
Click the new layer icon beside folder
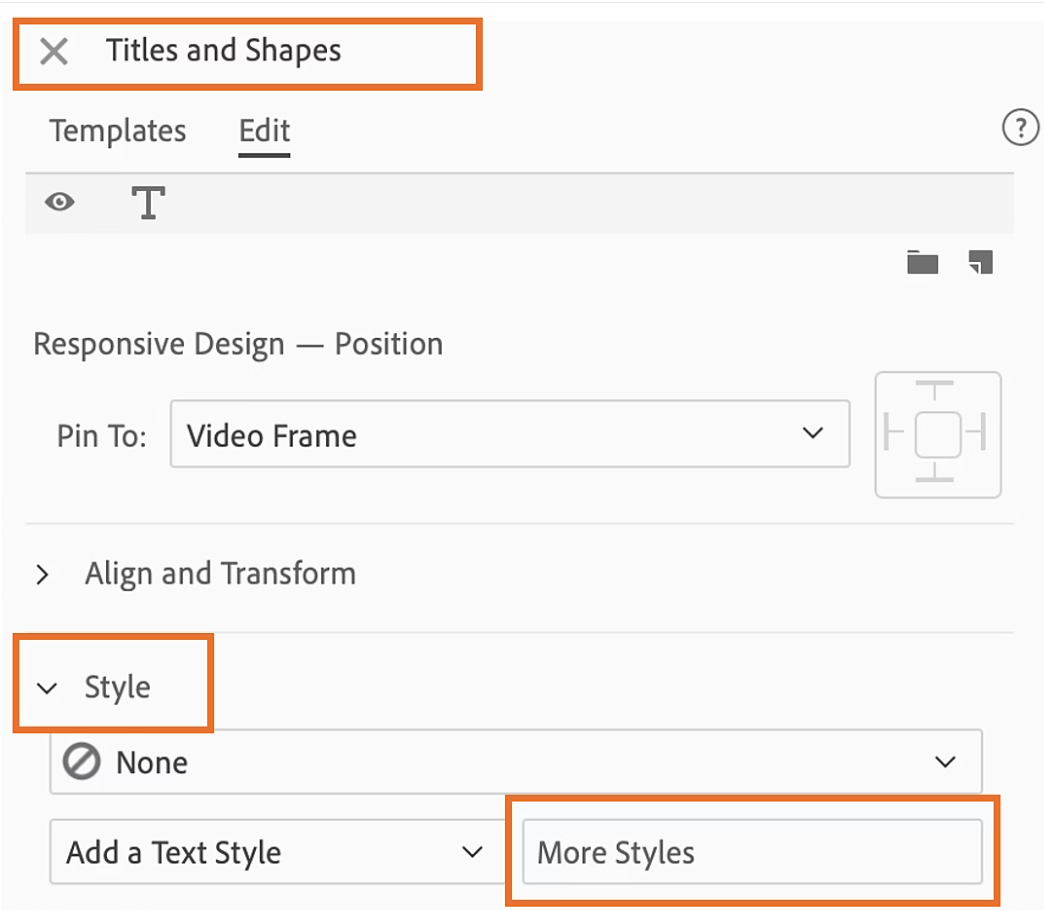[980, 263]
